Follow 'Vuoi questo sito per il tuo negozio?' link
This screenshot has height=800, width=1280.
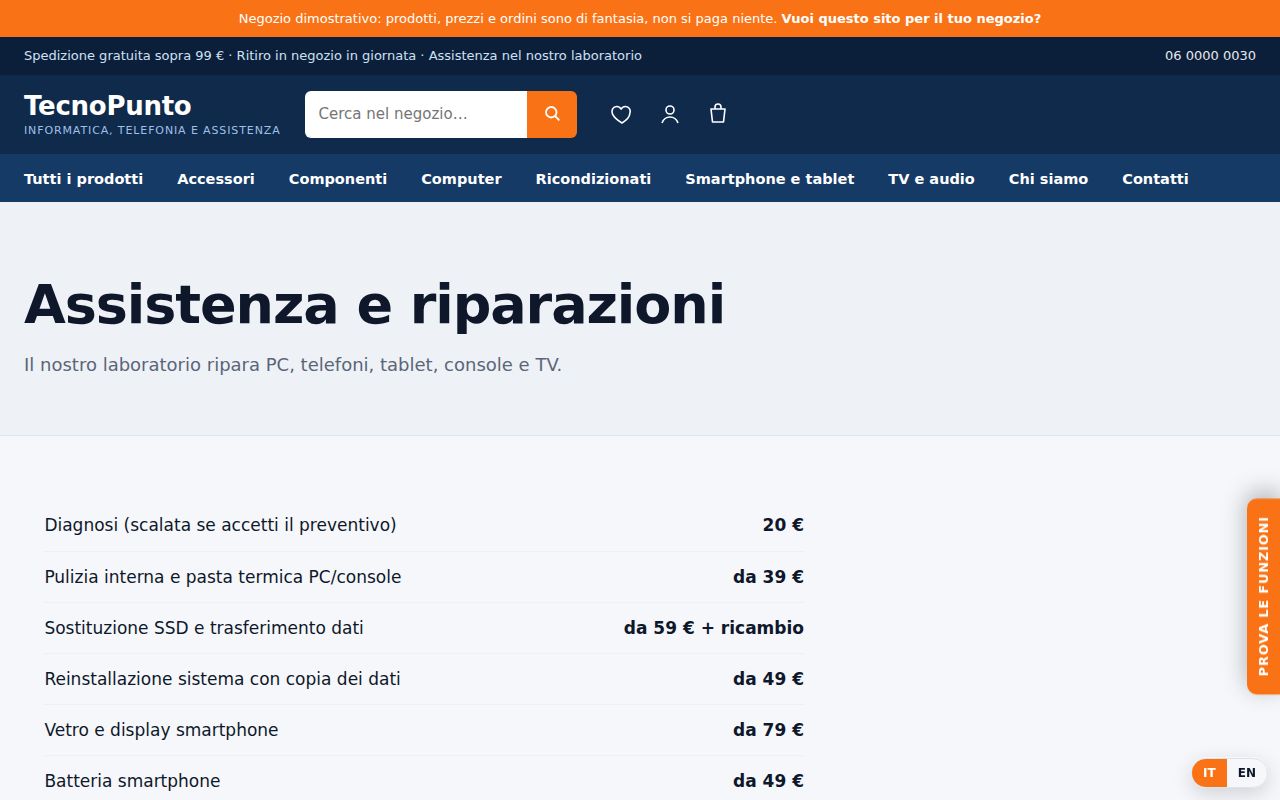[911, 19]
